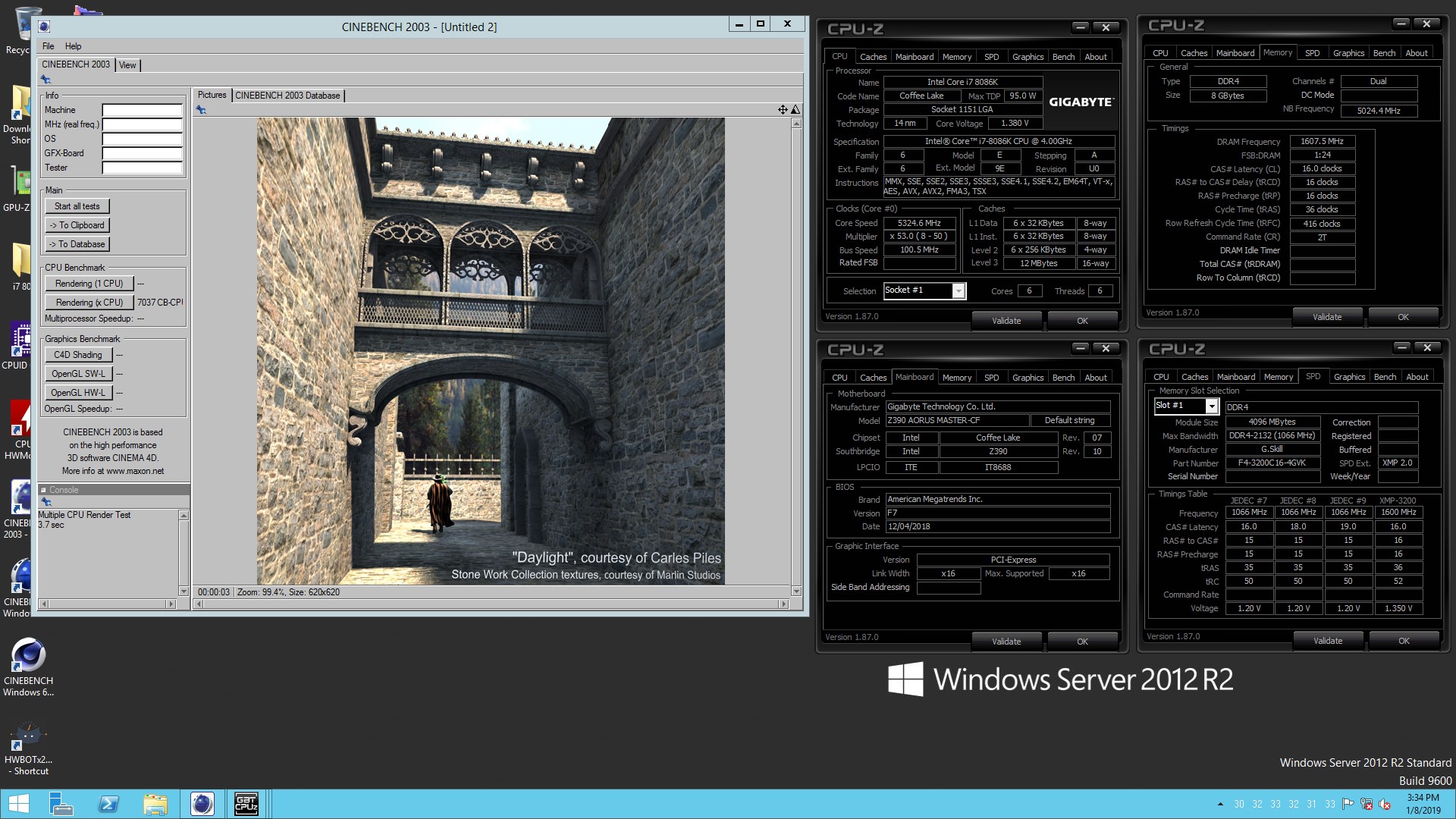The height and width of the screenshot is (819, 1456).
Task: Open the HWBOTx2 shortcut on desktop
Action: point(28,749)
